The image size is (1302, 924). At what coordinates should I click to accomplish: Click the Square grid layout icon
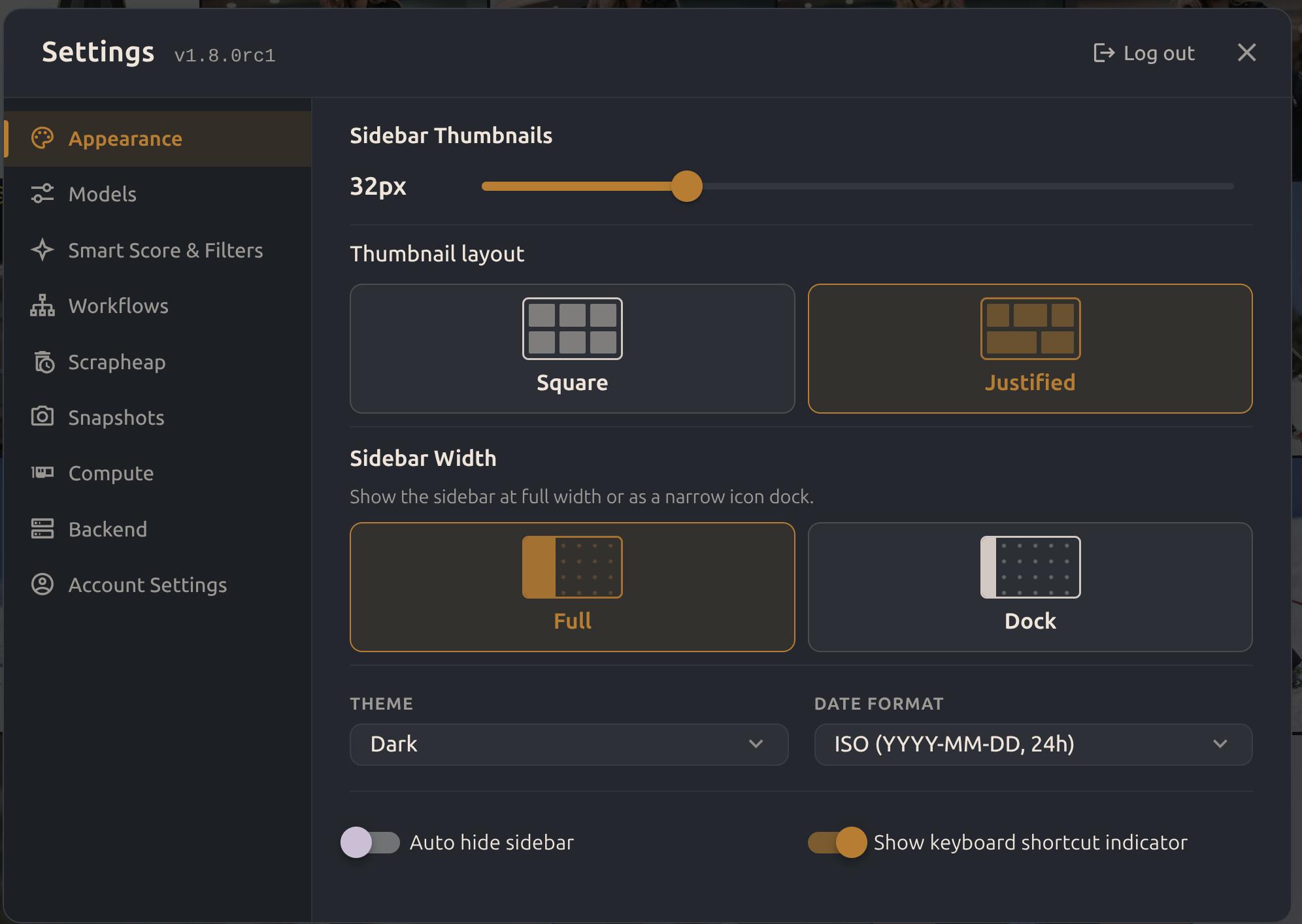click(572, 329)
